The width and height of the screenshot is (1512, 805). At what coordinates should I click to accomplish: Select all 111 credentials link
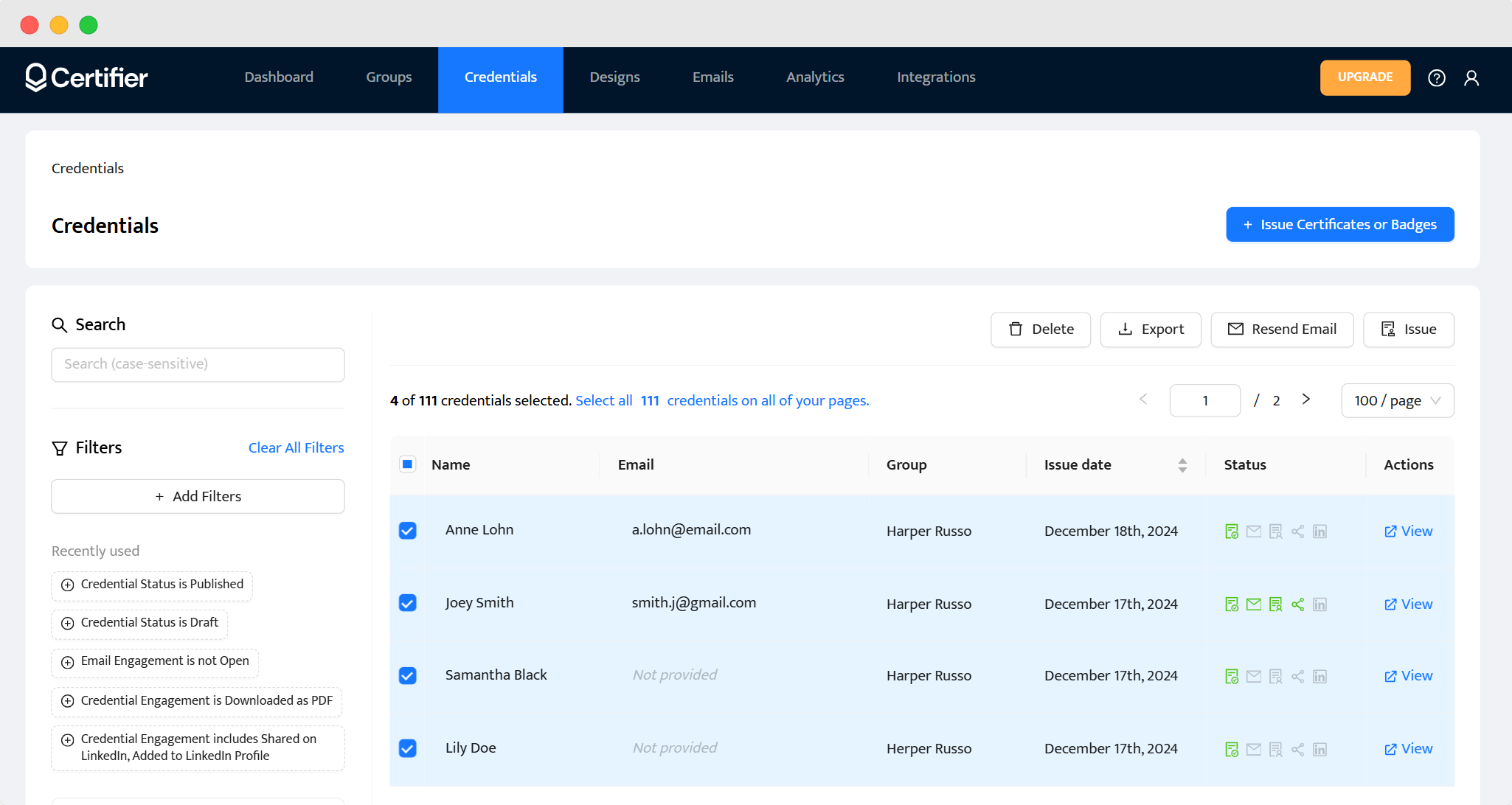tap(722, 401)
